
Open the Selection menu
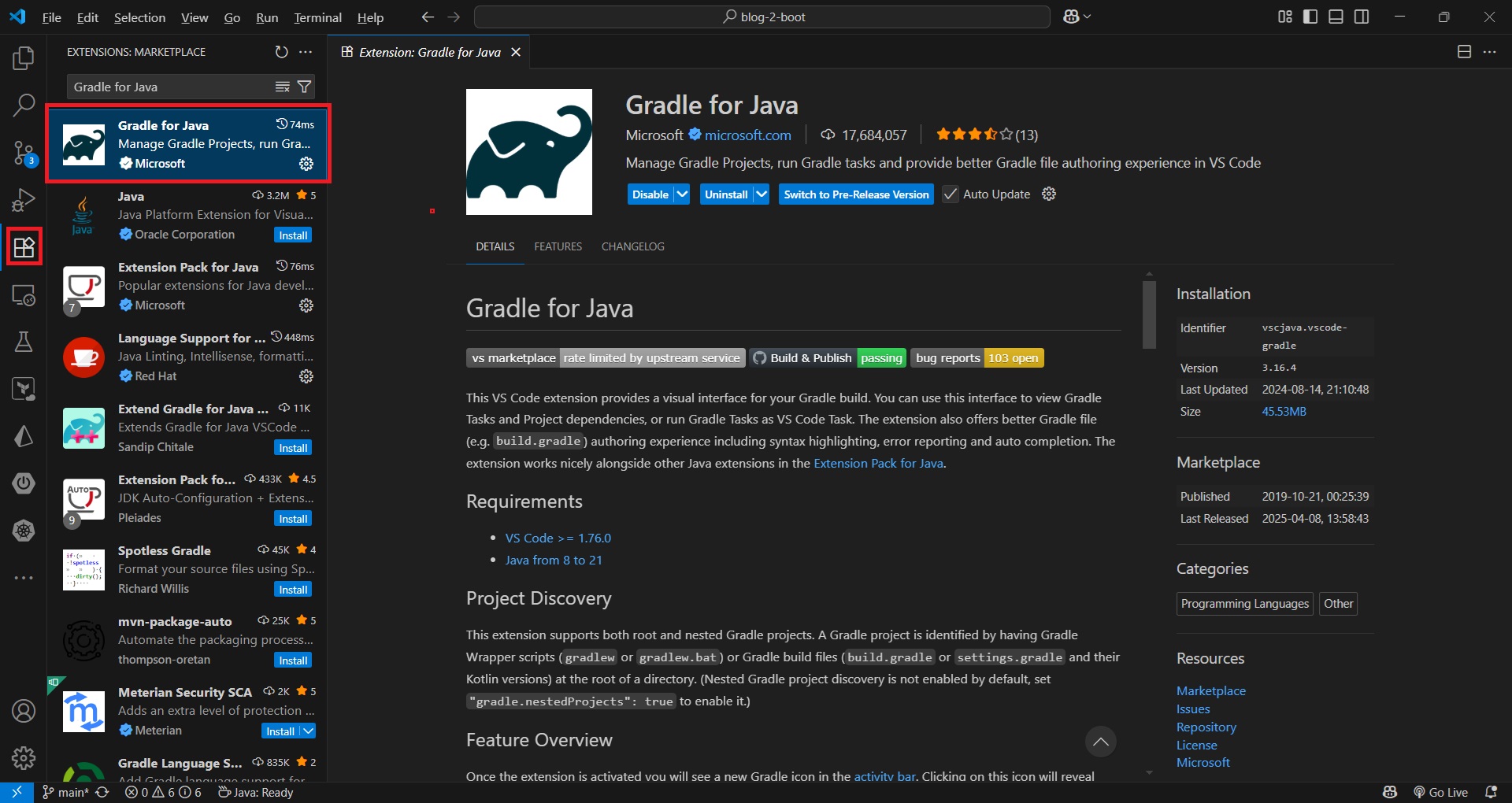pos(139,17)
